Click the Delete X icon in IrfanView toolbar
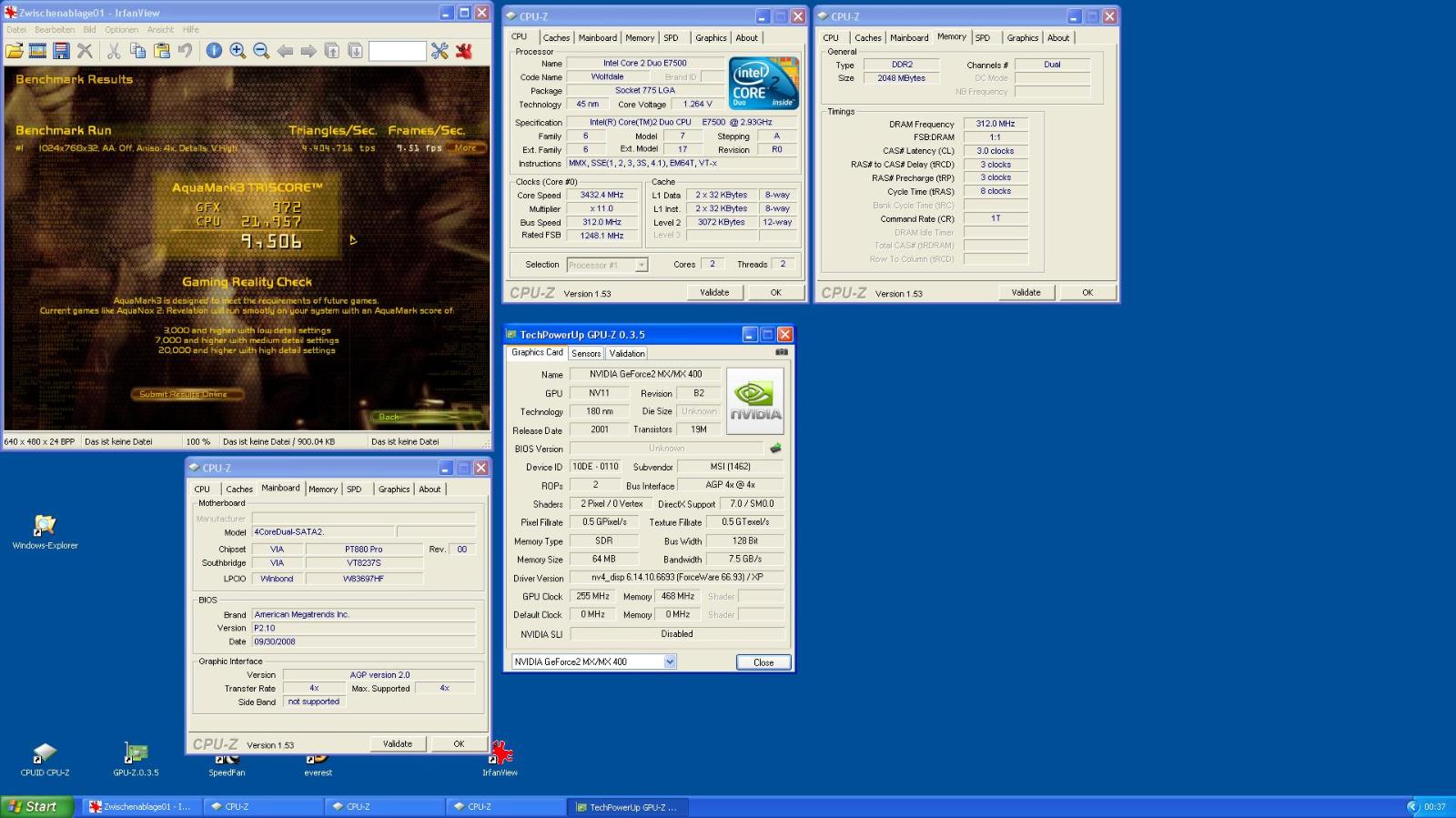Viewport: 1456px width, 818px height. [x=85, y=51]
